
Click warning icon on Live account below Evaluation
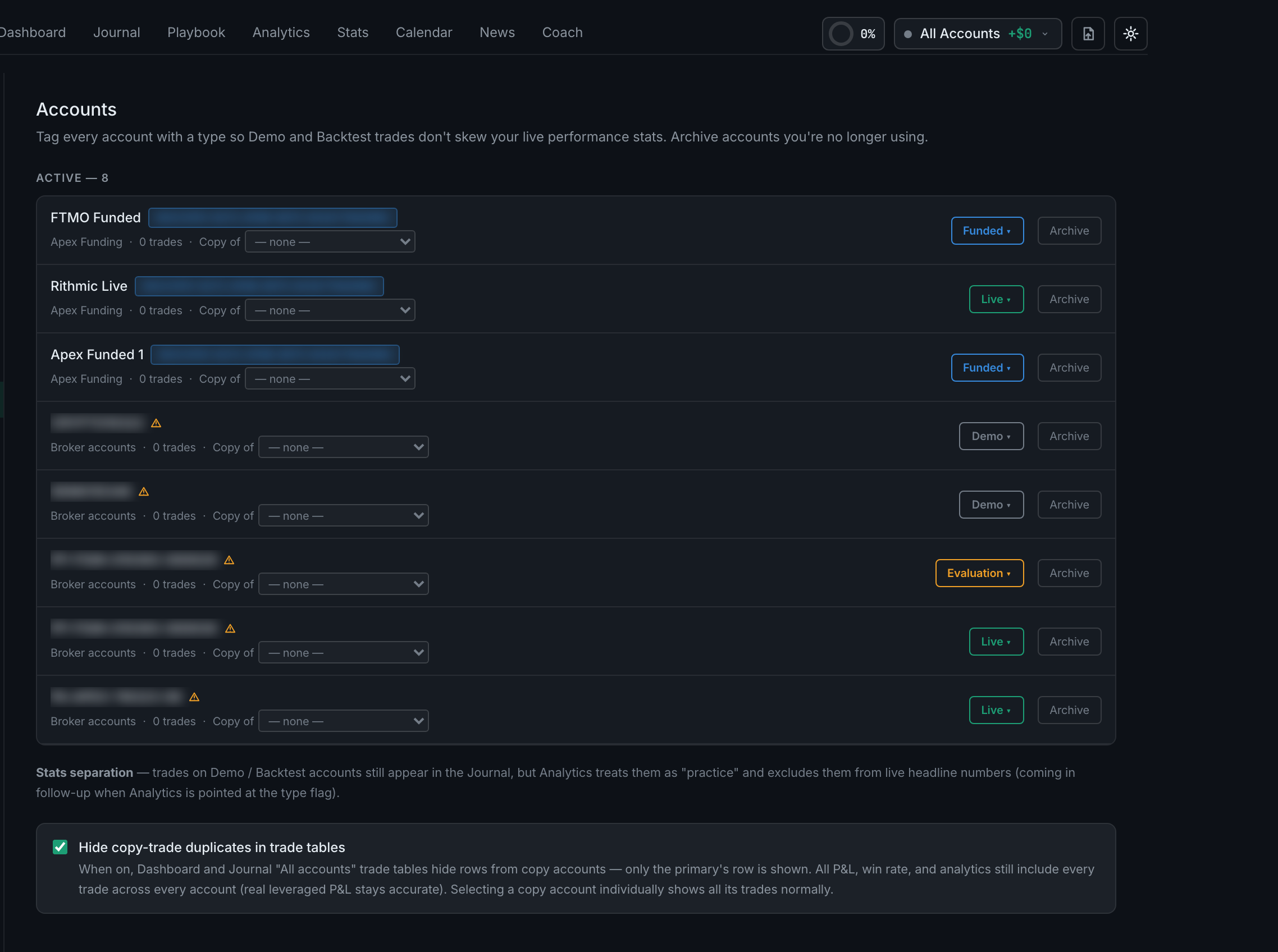230,629
